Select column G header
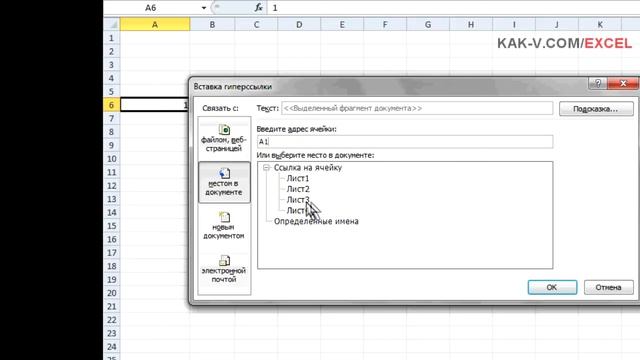The image size is (640, 360). coord(428,24)
